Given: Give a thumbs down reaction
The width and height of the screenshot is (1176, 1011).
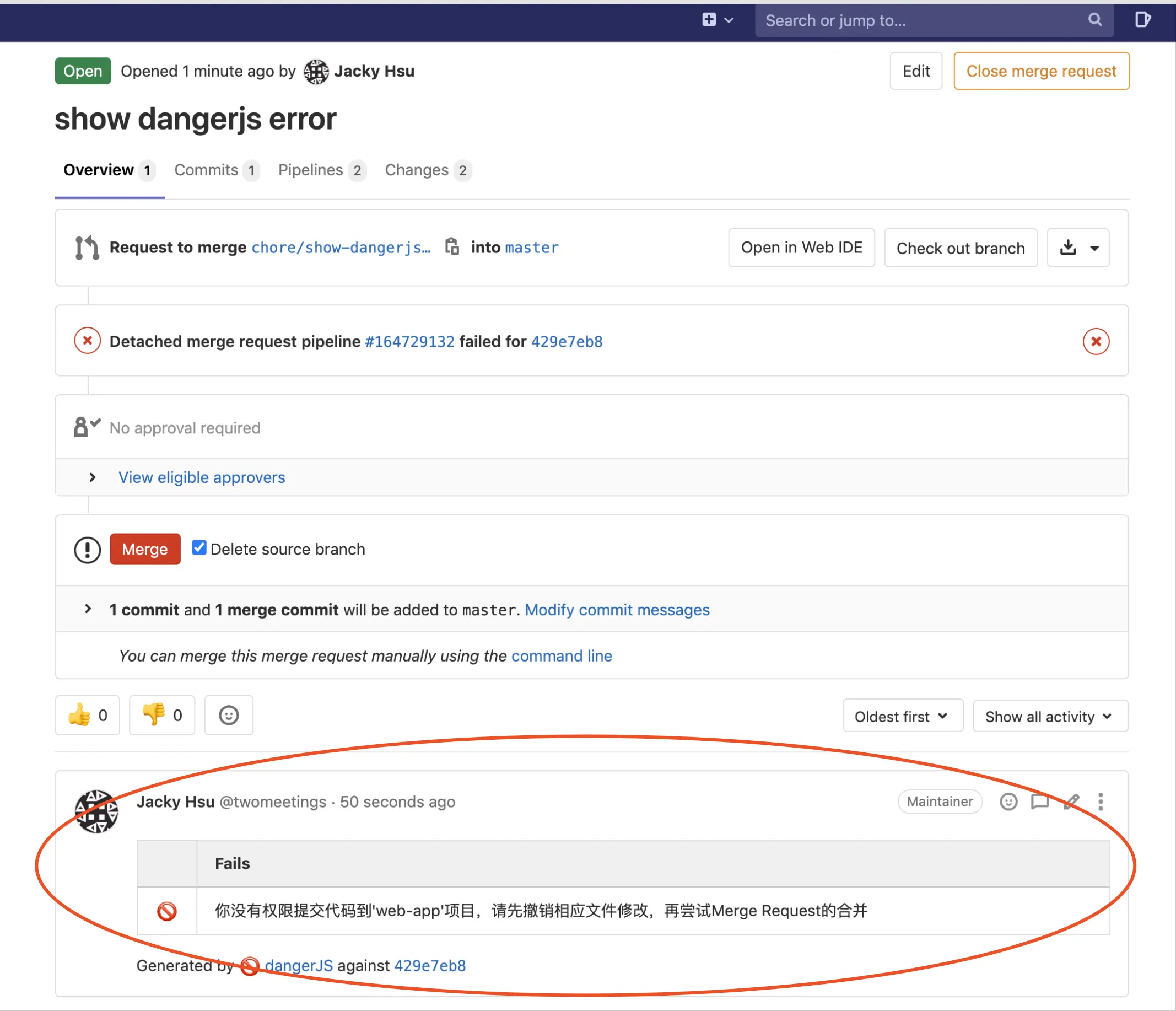Looking at the screenshot, I should [162, 715].
